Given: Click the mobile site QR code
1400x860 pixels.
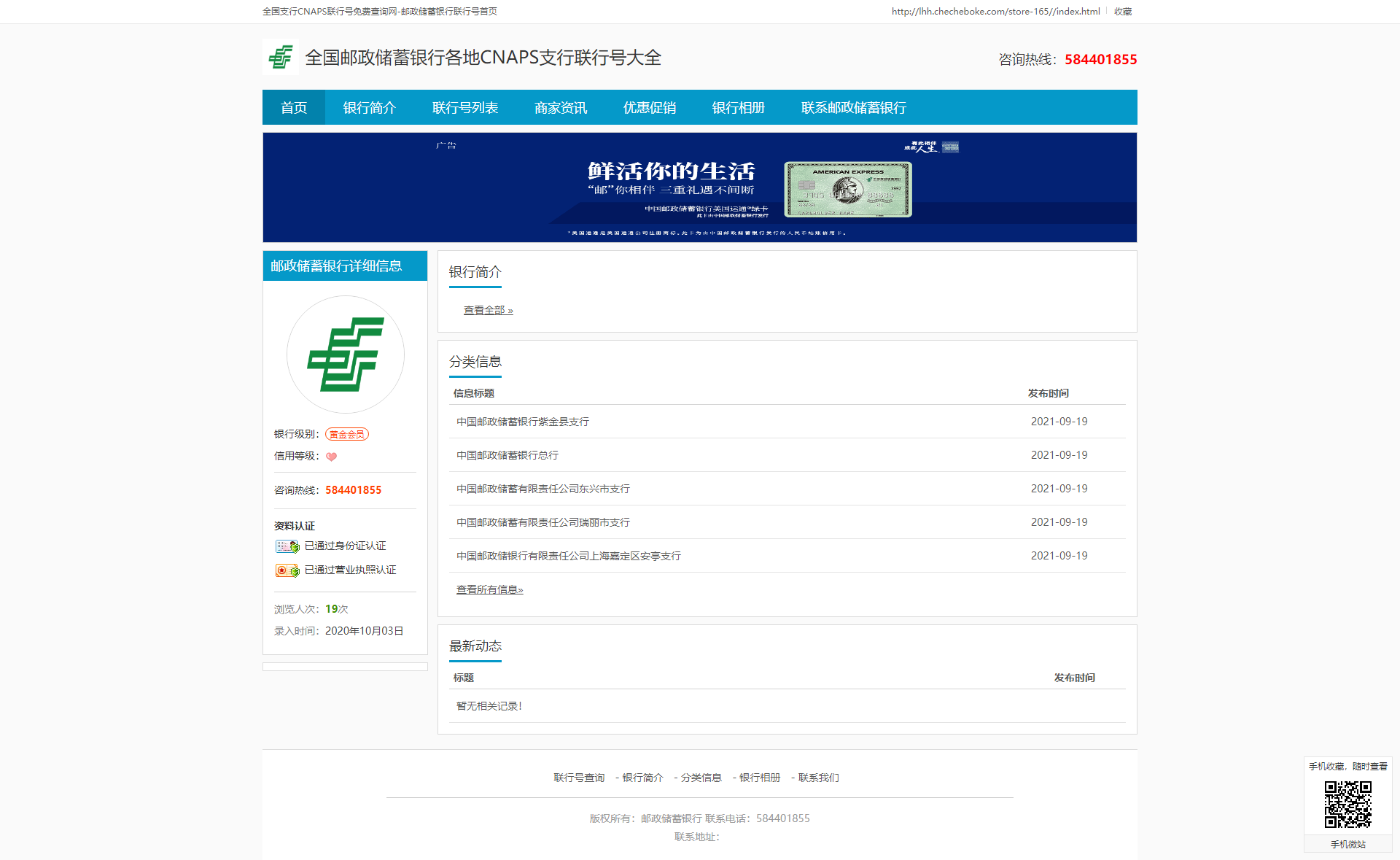Looking at the screenshot, I should point(1347,804).
